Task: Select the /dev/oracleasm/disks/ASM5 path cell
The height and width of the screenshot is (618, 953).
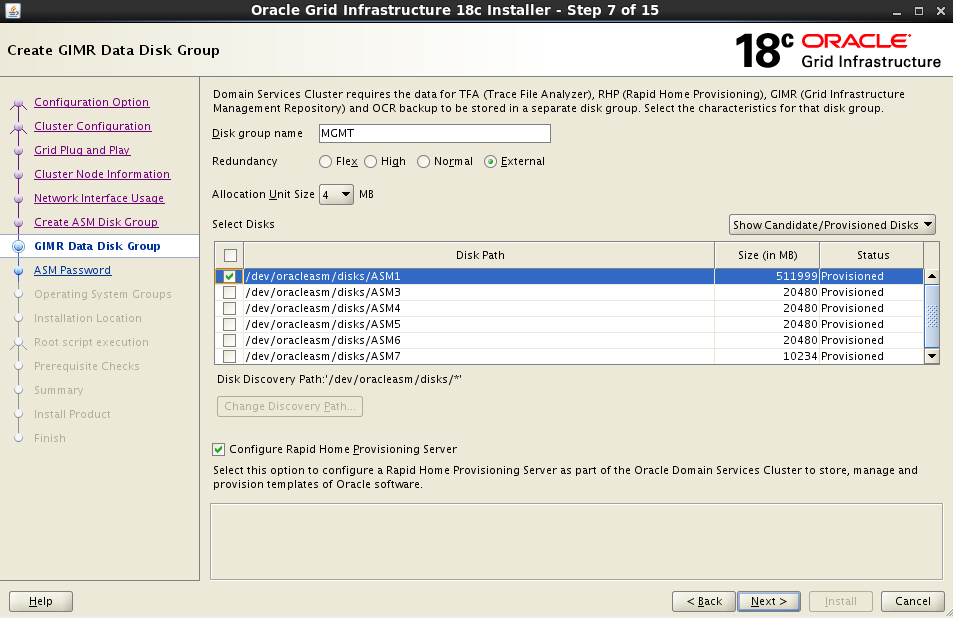Action: point(479,324)
